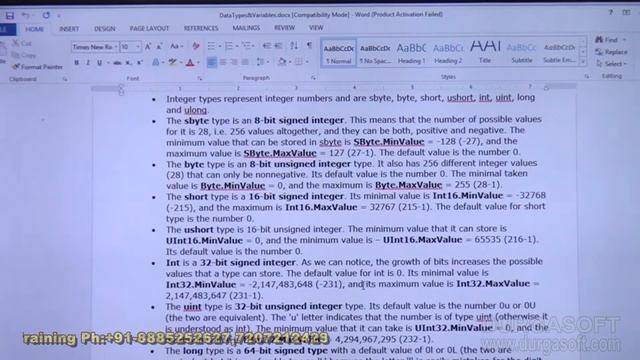
Task: Open the INSERT ribbon tab
Action: tap(69, 29)
